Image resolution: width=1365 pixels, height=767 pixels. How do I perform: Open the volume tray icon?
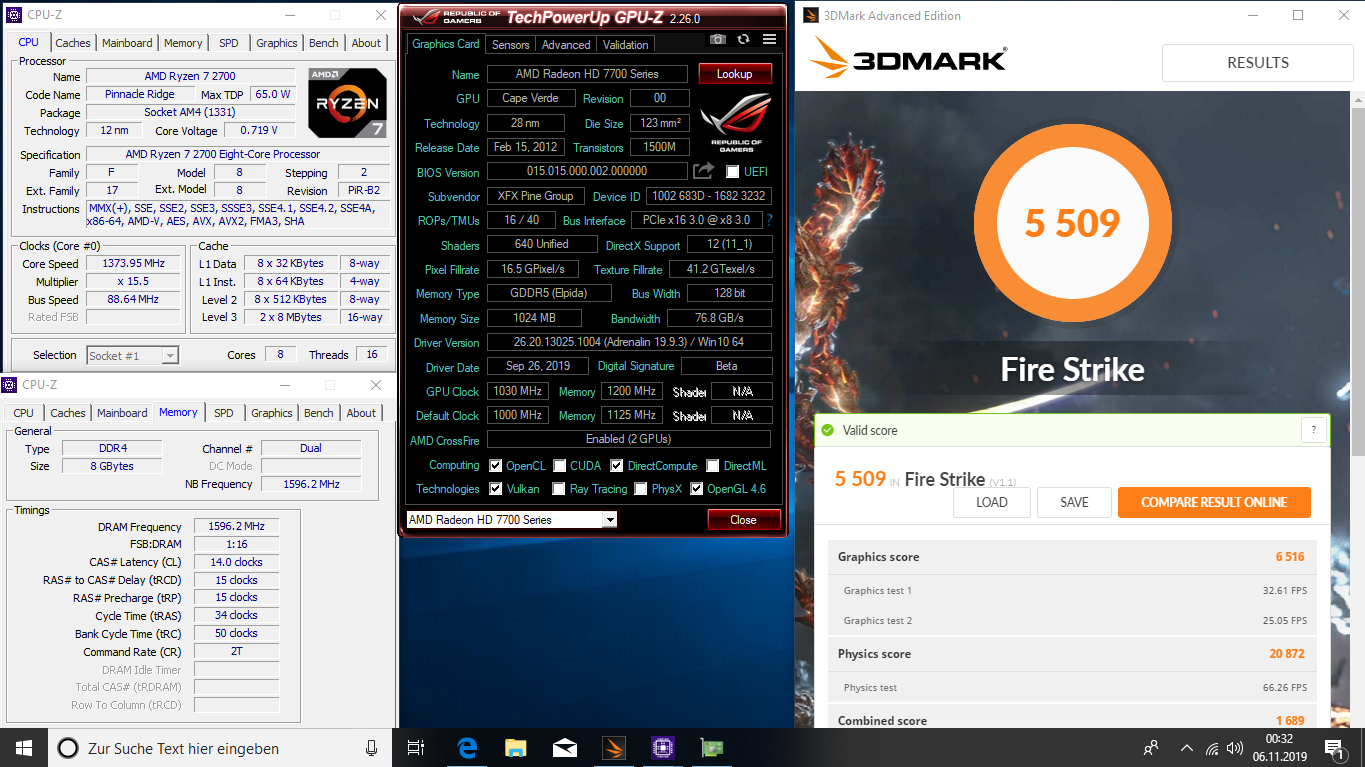(x=1236, y=748)
